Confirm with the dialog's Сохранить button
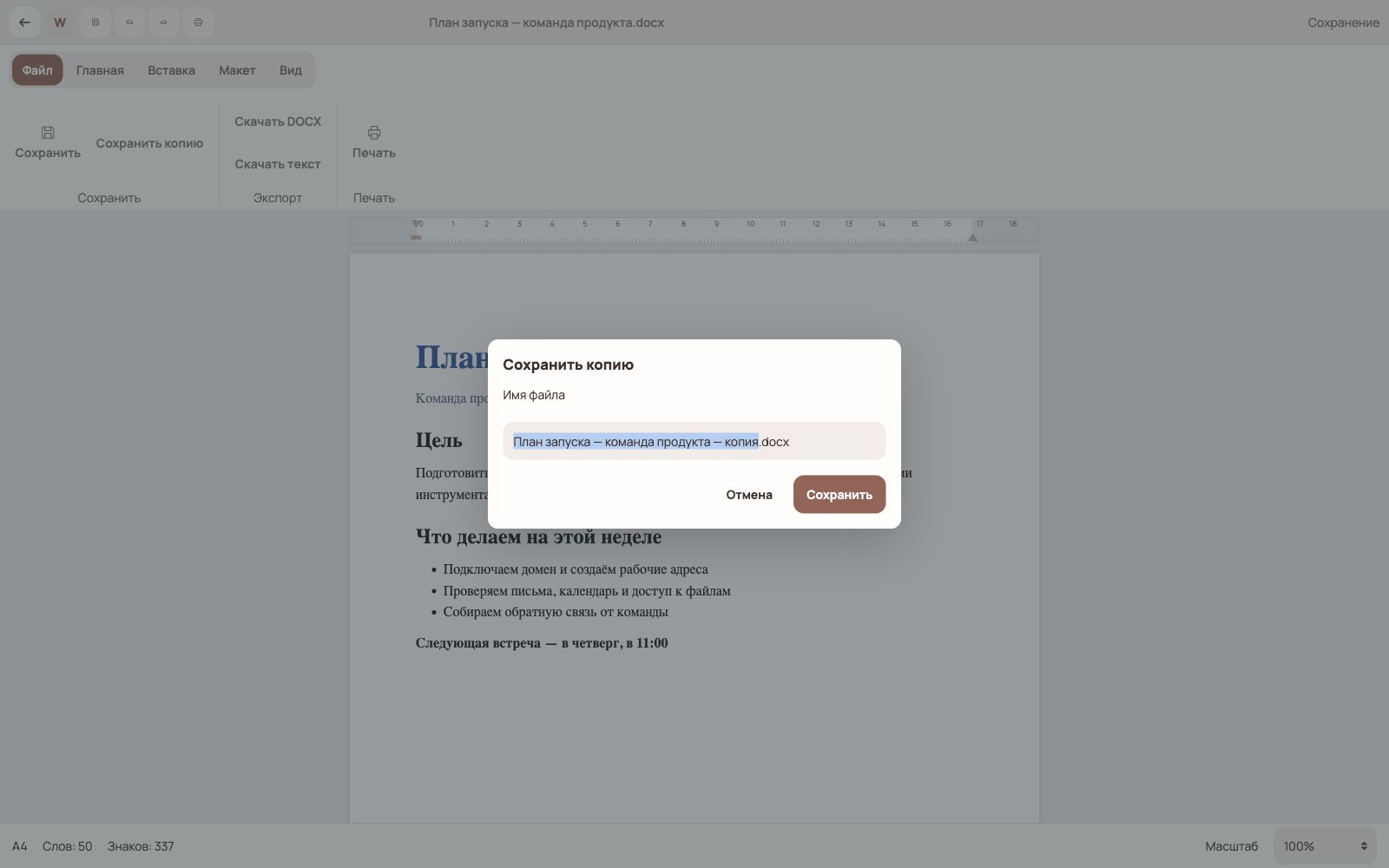The width and height of the screenshot is (1389, 868). pos(839,495)
